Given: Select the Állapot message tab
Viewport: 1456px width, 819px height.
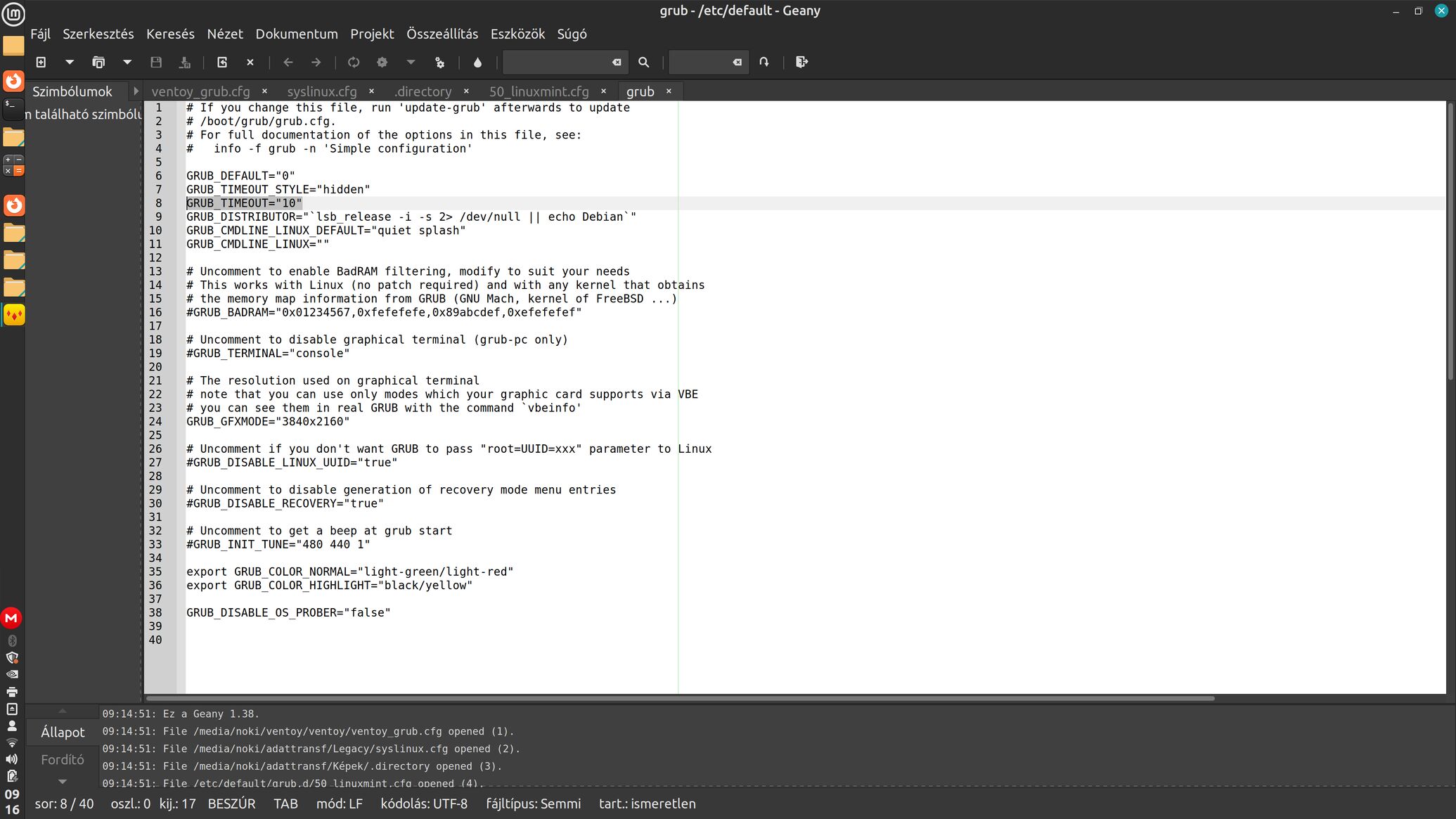Looking at the screenshot, I should tap(63, 732).
